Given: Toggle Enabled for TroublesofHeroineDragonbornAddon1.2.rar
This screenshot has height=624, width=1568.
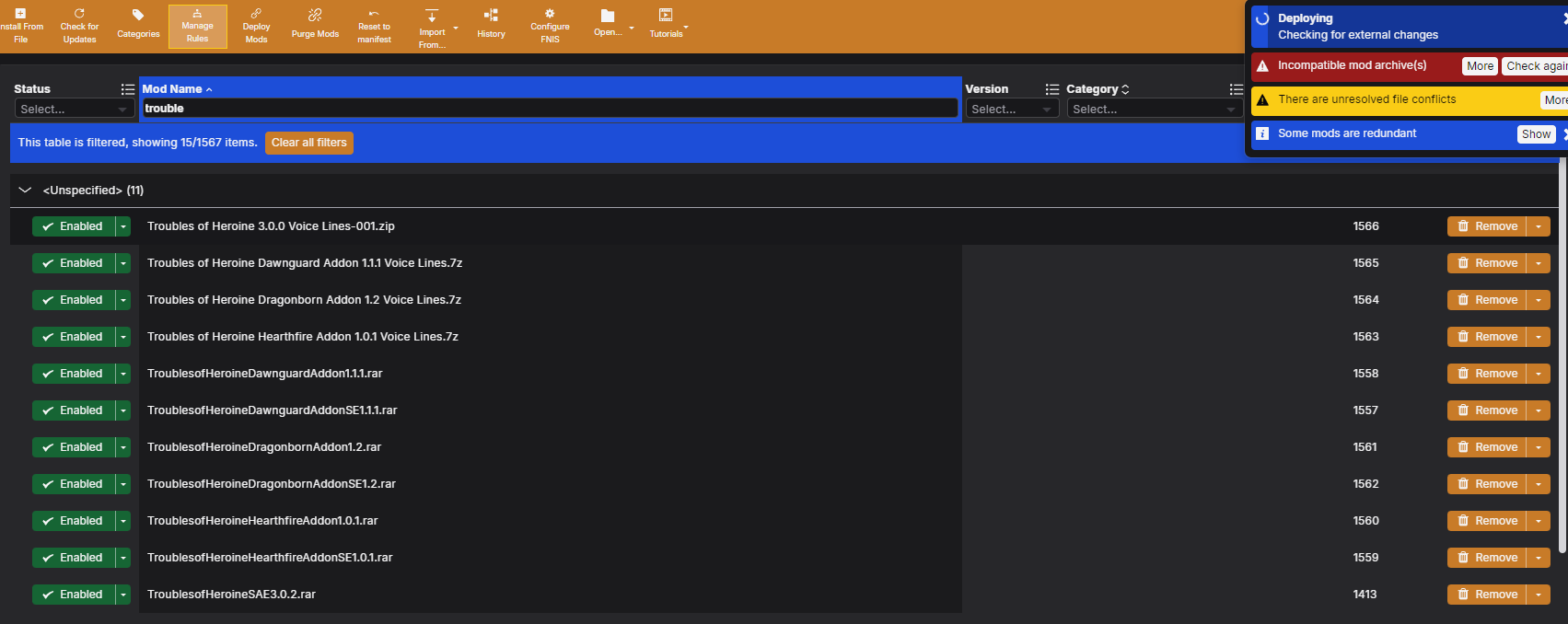Looking at the screenshot, I should 74,447.
